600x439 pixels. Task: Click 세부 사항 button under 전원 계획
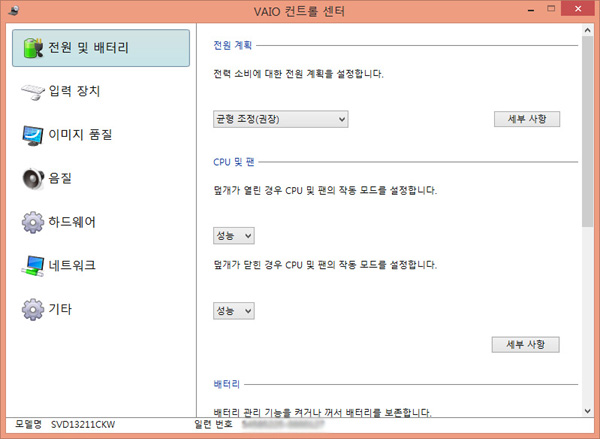pos(527,119)
